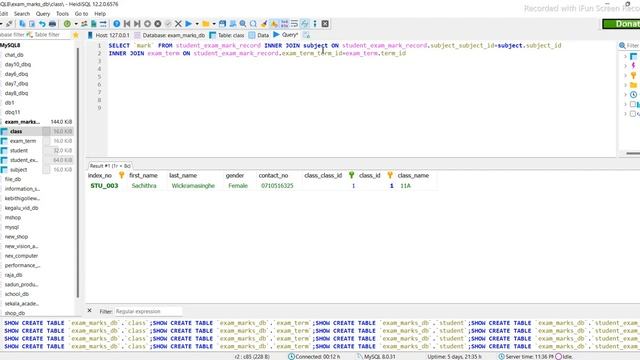640x360 pixels.
Task: Click the print toolbar icon
Action: click(52, 24)
